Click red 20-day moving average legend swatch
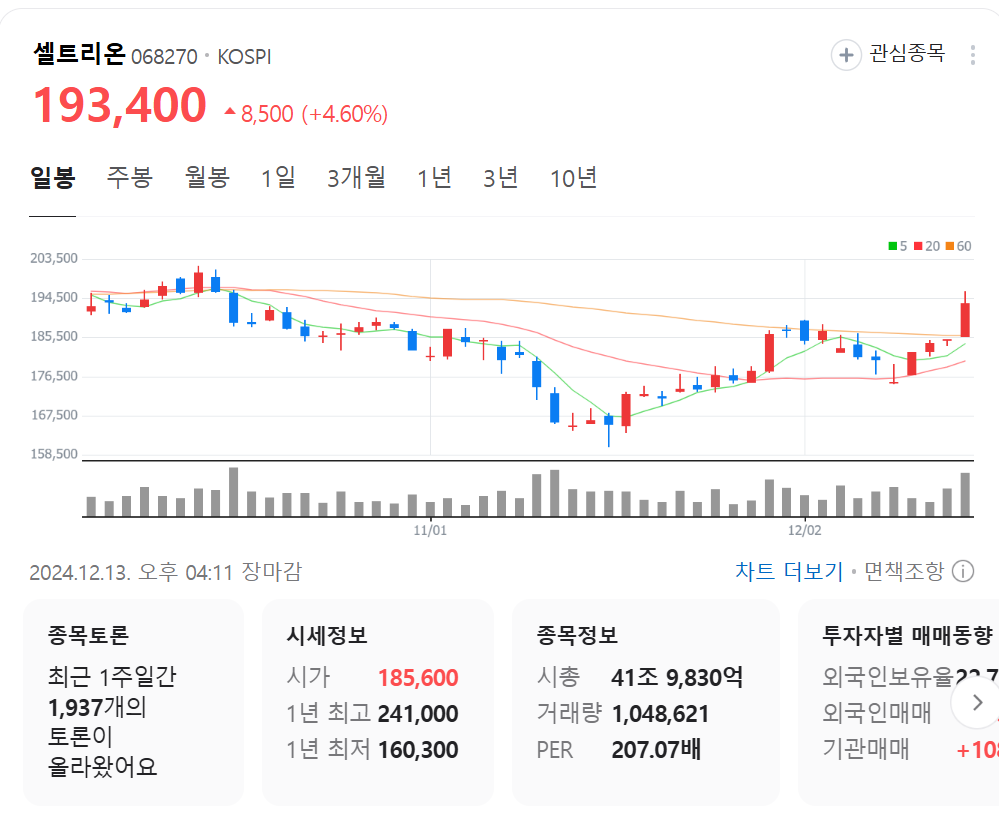This screenshot has height=815, width=999. (x=918, y=246)
